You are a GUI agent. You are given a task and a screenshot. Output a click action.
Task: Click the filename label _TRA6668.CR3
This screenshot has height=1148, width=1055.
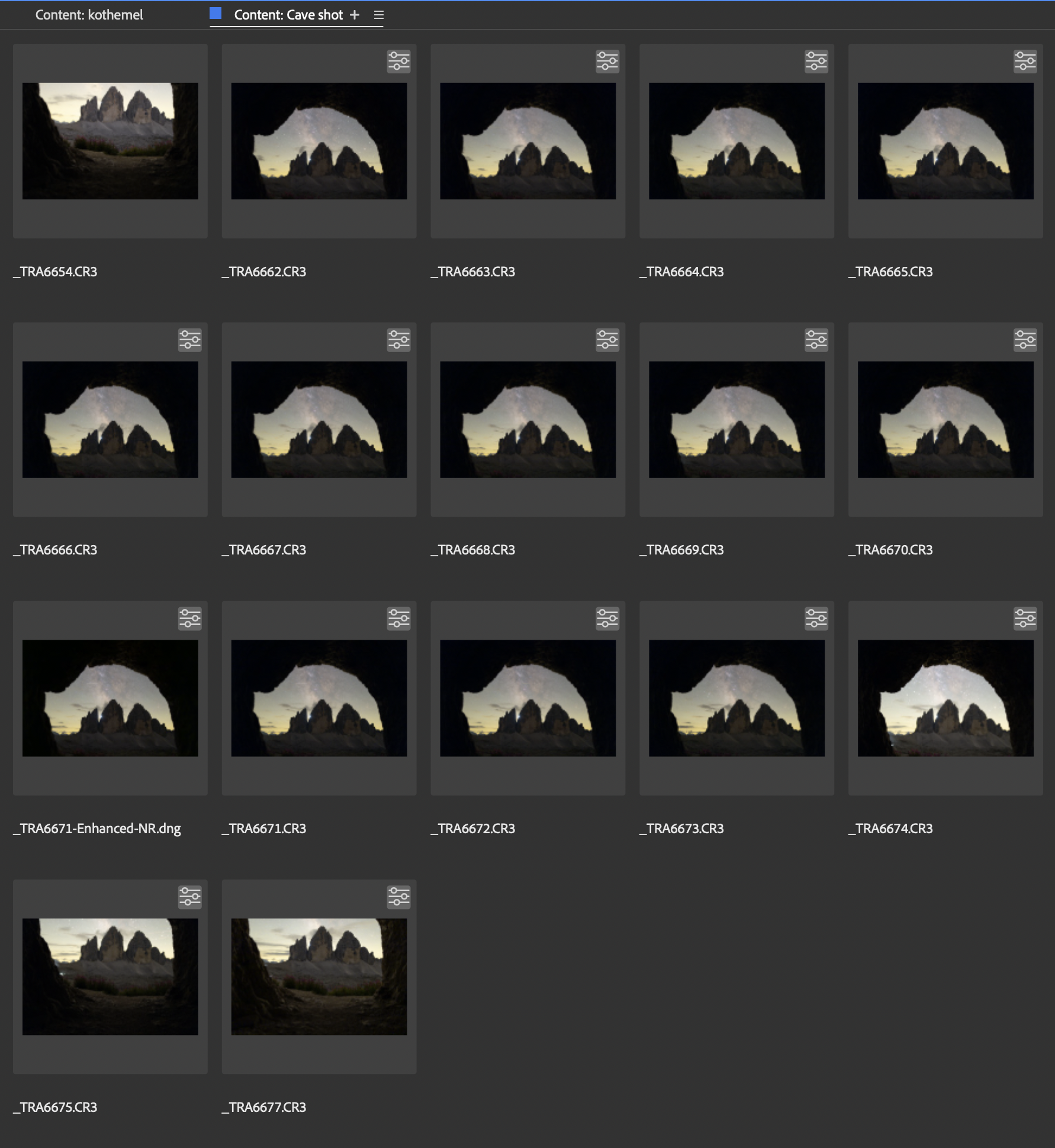(473, 550)
